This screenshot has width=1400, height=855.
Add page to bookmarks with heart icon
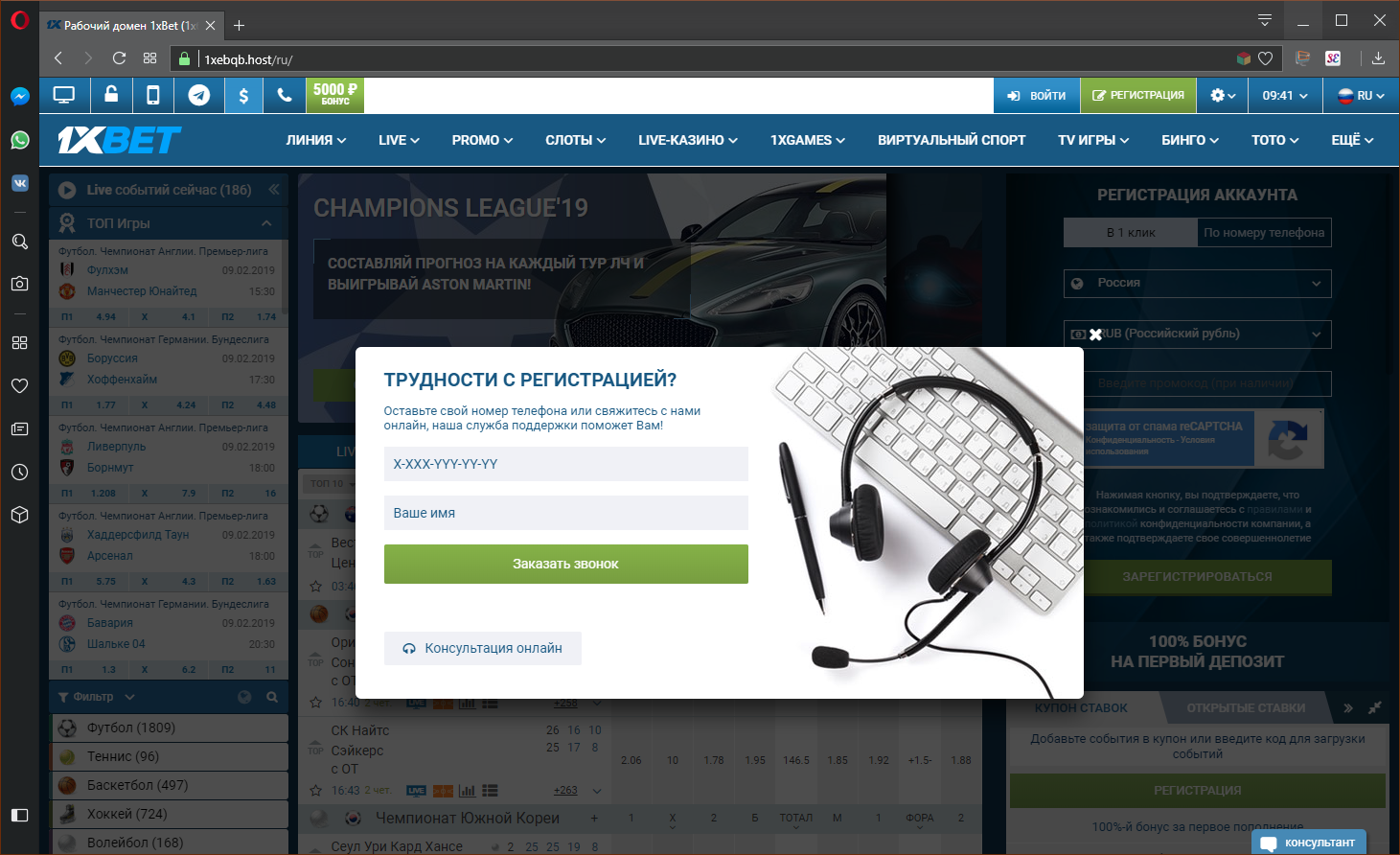tap(1265, 58)
